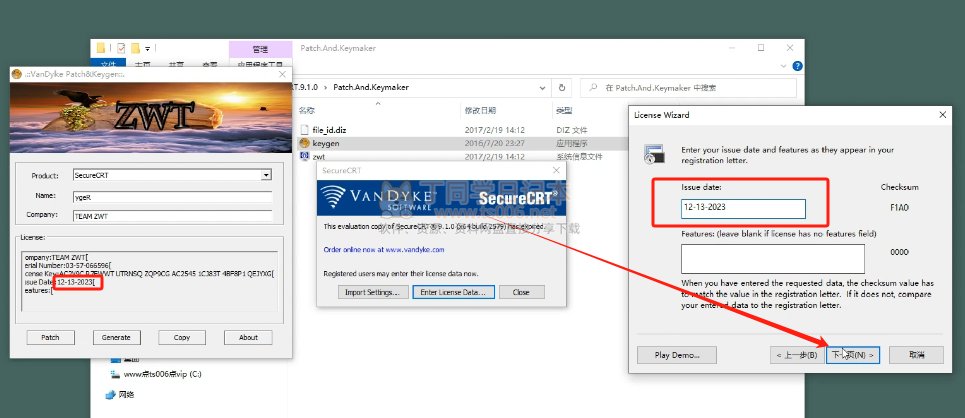Click the 管理 tab in Explorer ribbon
Viewport: 965px width, 418px height.
tap(260, 49)
